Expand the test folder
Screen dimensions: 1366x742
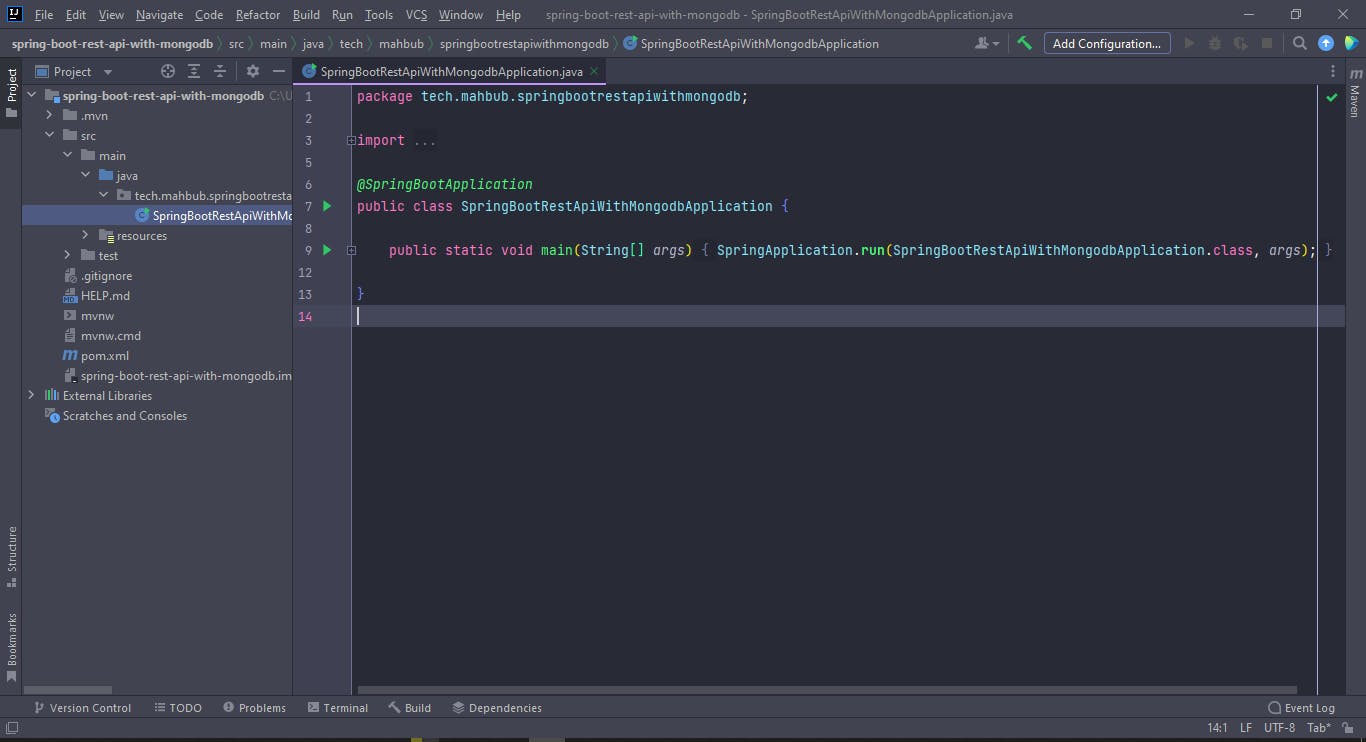click(67, 256)
